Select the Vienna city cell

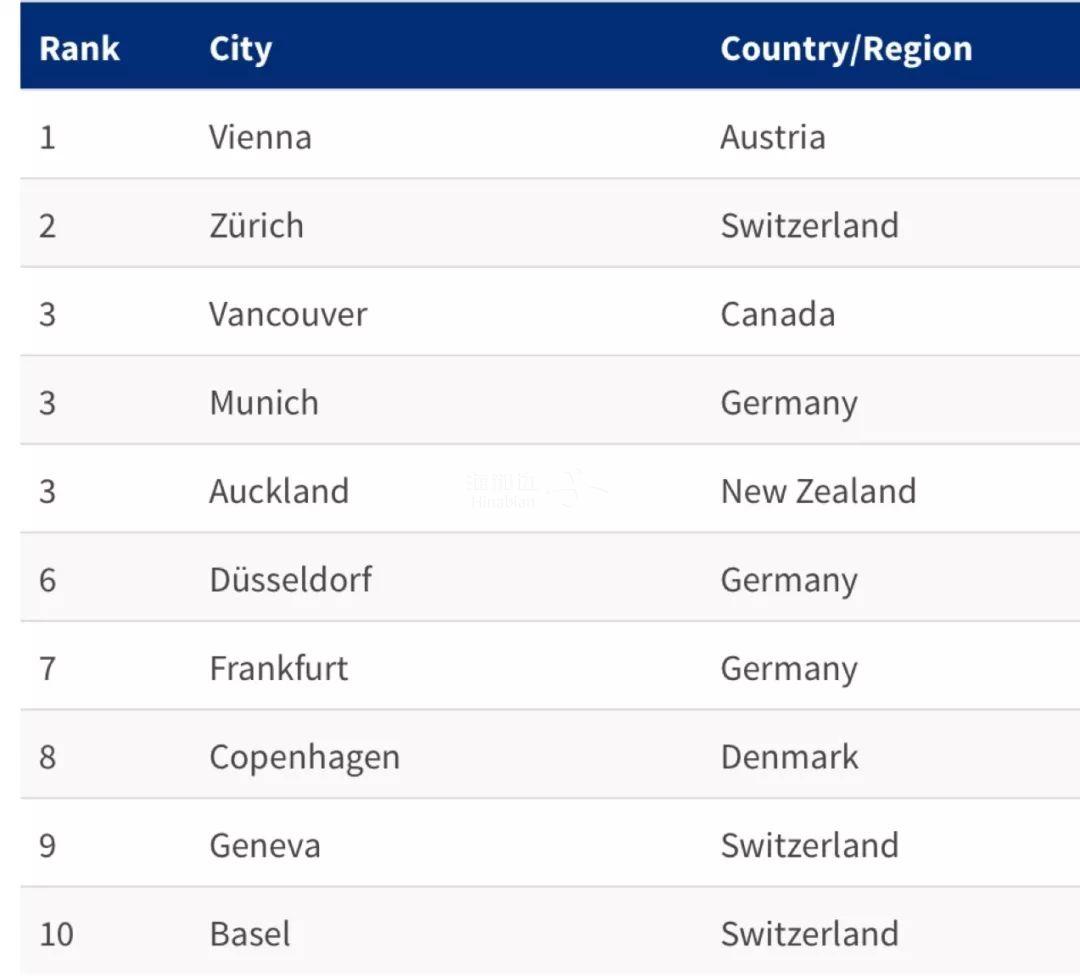260,137
